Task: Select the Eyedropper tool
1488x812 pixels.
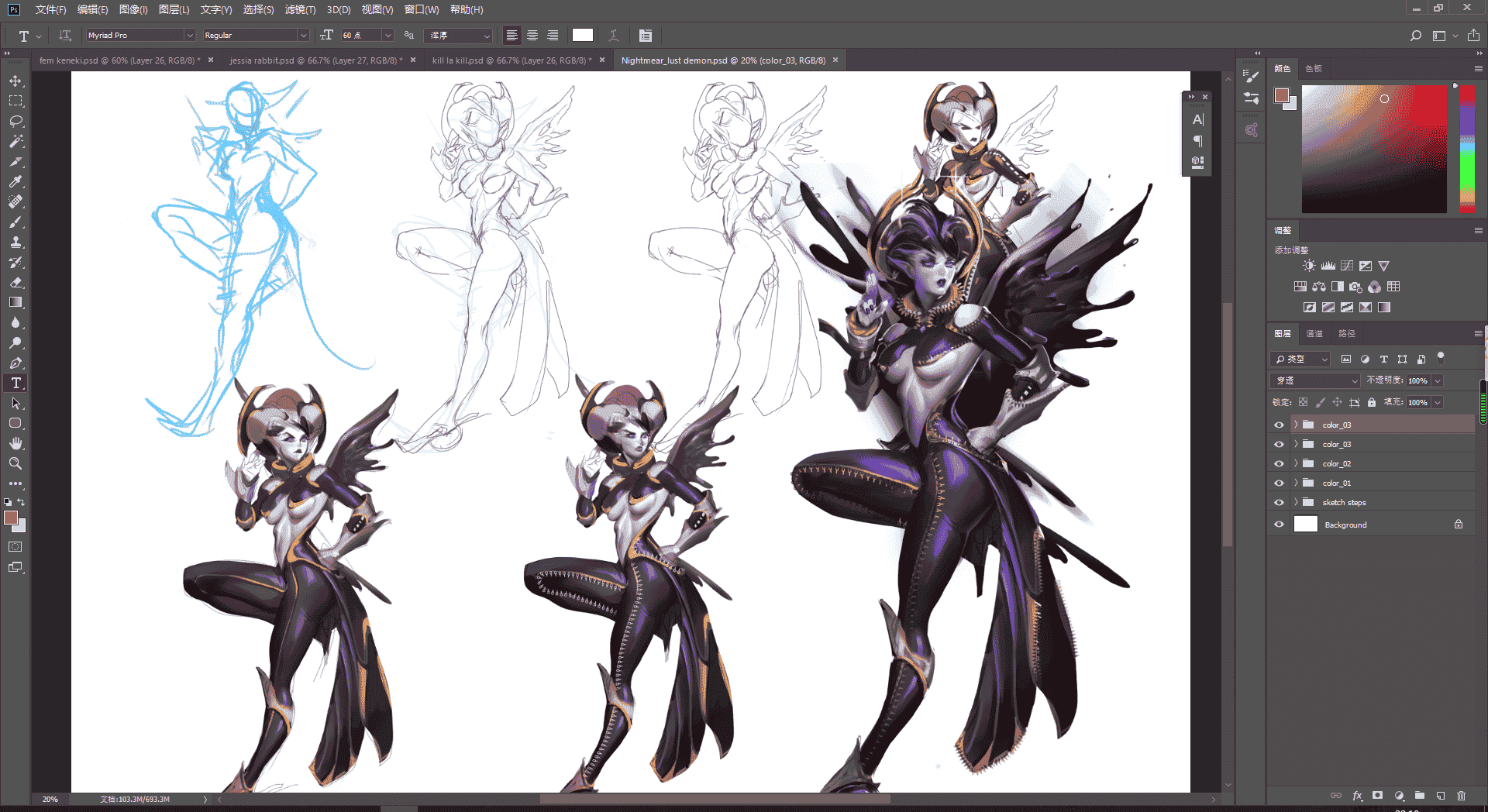Action: pyautogui.click(x=15, y=182)
